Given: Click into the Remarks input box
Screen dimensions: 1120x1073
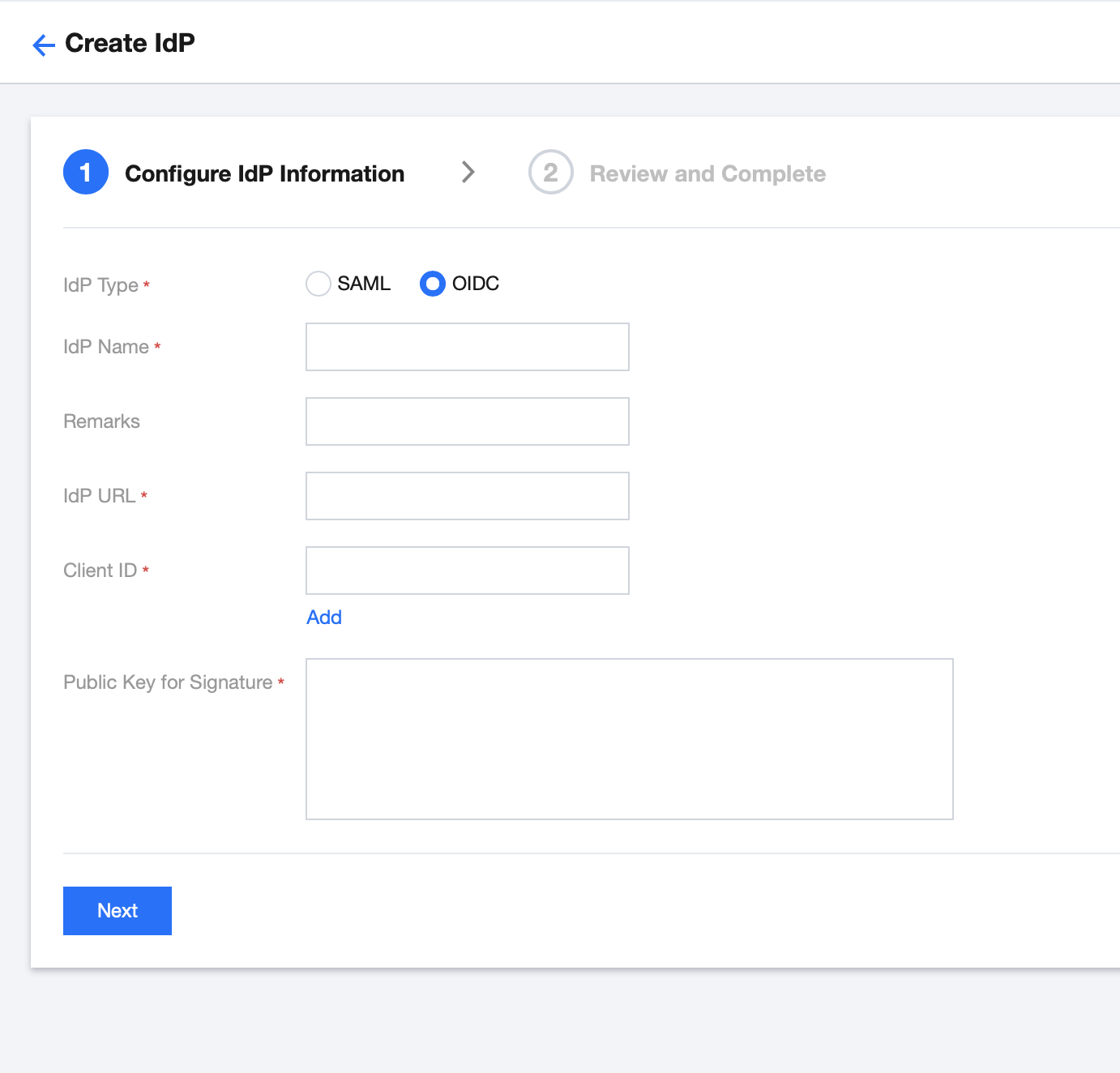Looking at the screenshot, I should click(468, 421).
